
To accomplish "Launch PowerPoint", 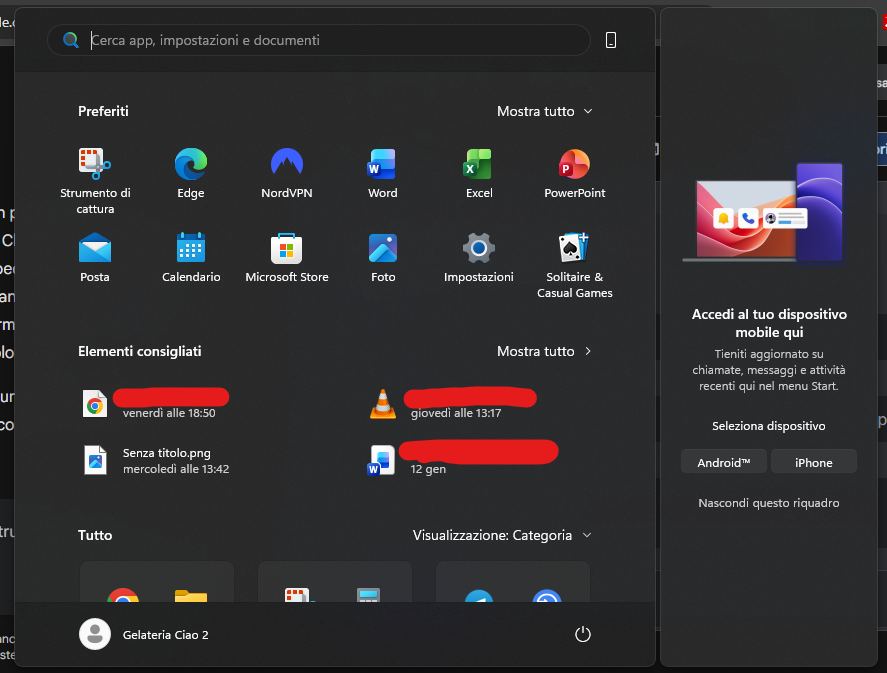I will [574, 173].
